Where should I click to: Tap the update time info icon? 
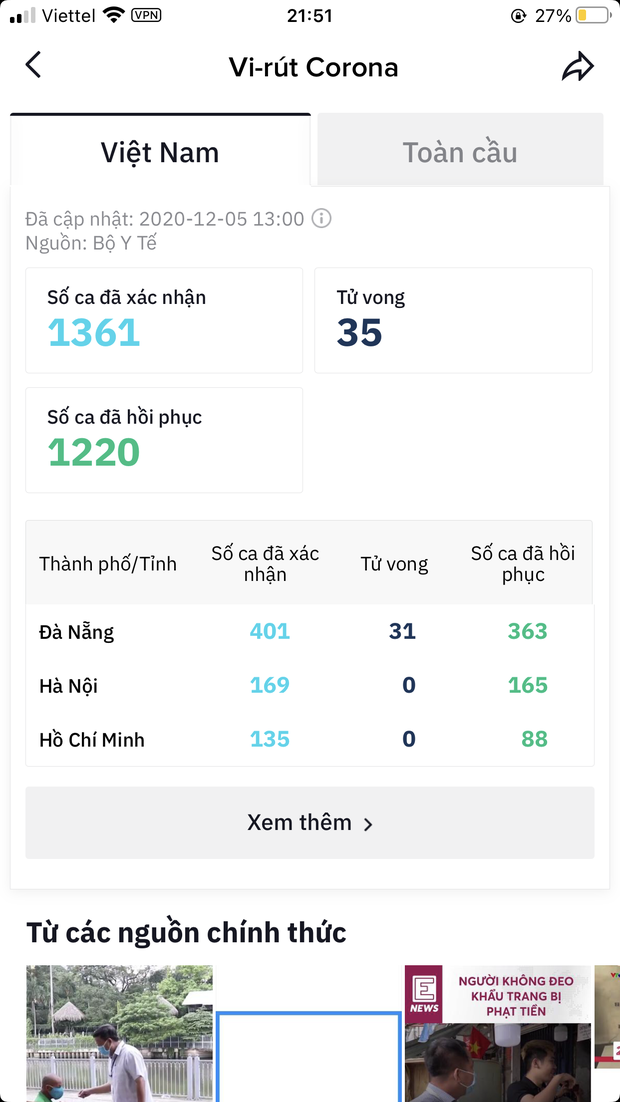click(322, 218)
